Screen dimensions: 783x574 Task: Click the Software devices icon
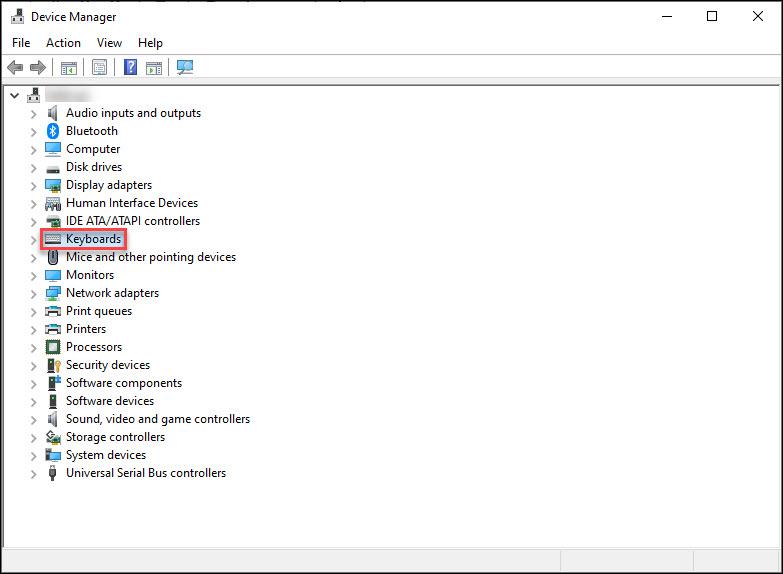coord(52,401)
